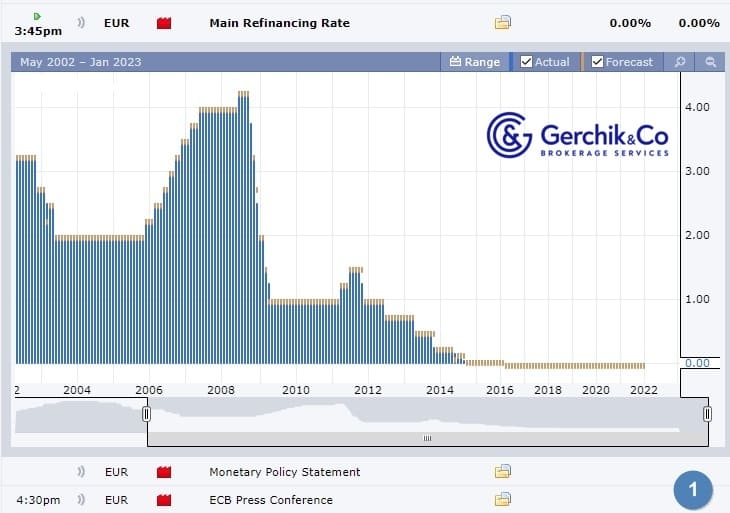Viewport: 730px width, 513px height.
Task: Open the Range date selector
Action: 475,62
